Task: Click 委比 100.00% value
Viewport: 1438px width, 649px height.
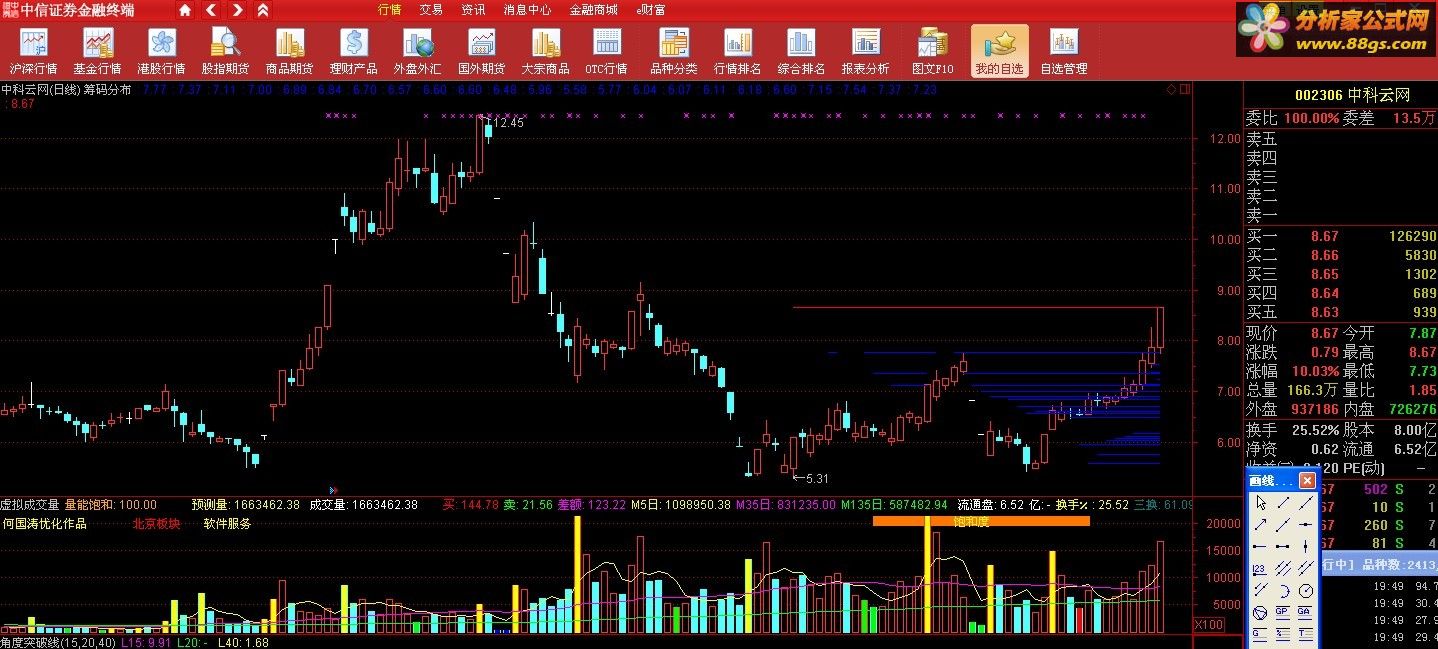Action: pyautogui.click(x=1311, y=118)
